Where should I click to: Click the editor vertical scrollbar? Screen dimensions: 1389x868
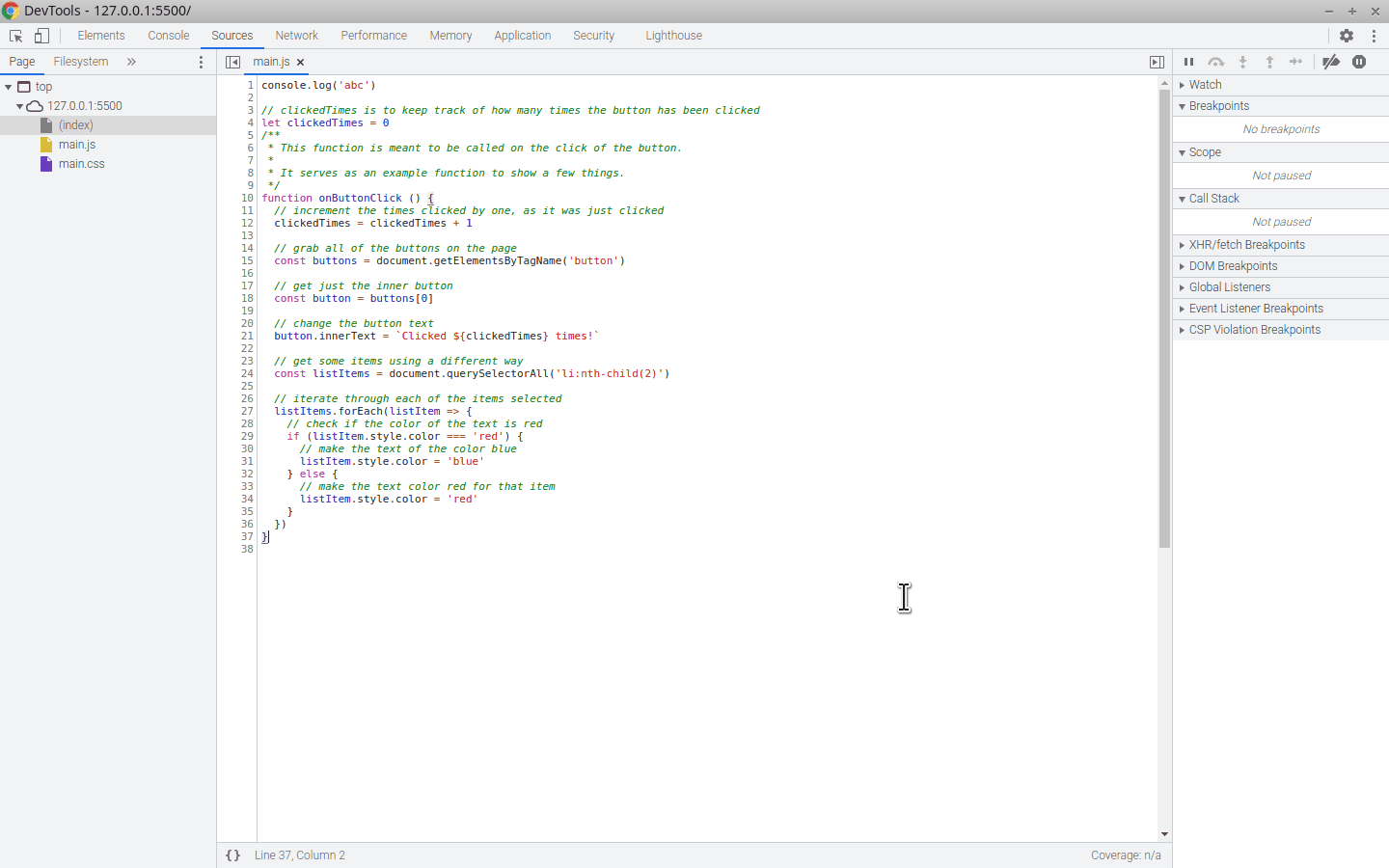[x=1164, y=318]
